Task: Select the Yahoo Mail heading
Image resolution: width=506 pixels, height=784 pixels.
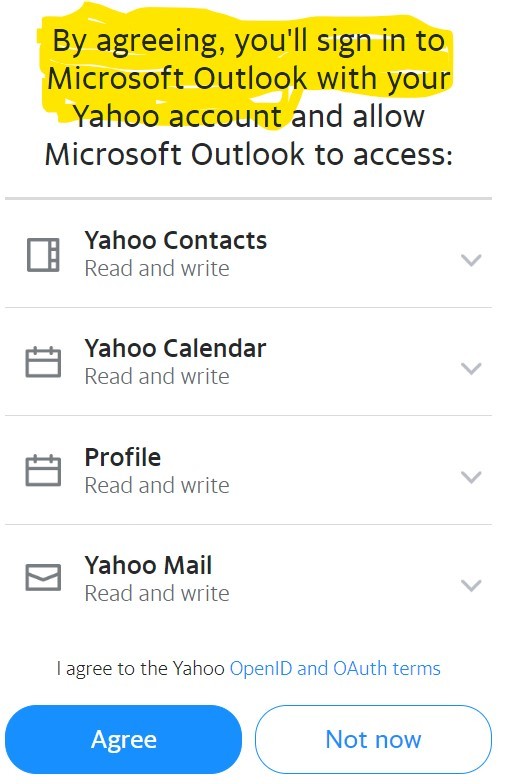Action: pyautogui.click(x=148, y=566)
